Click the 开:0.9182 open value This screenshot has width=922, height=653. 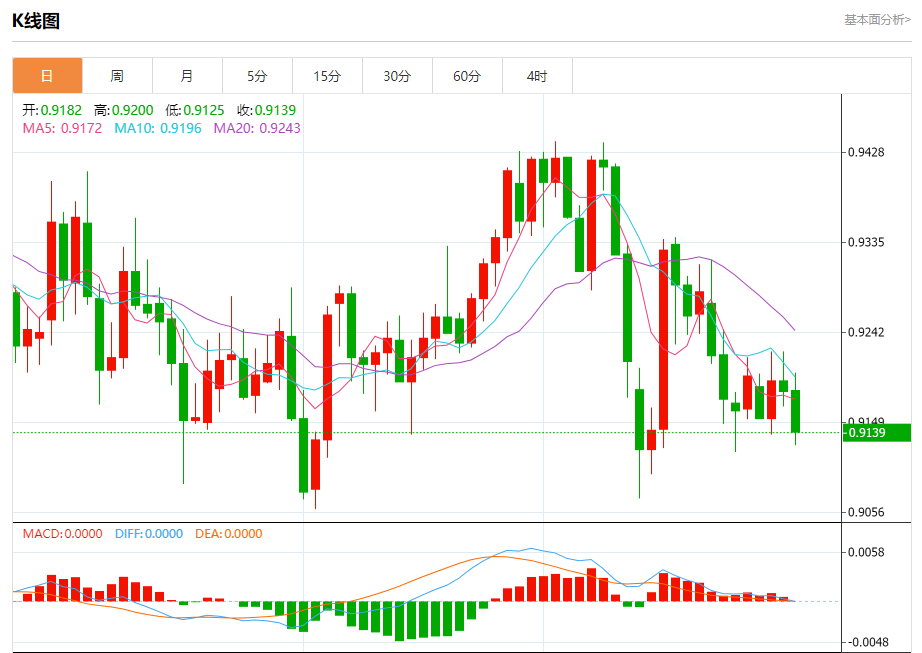[52, 110]
